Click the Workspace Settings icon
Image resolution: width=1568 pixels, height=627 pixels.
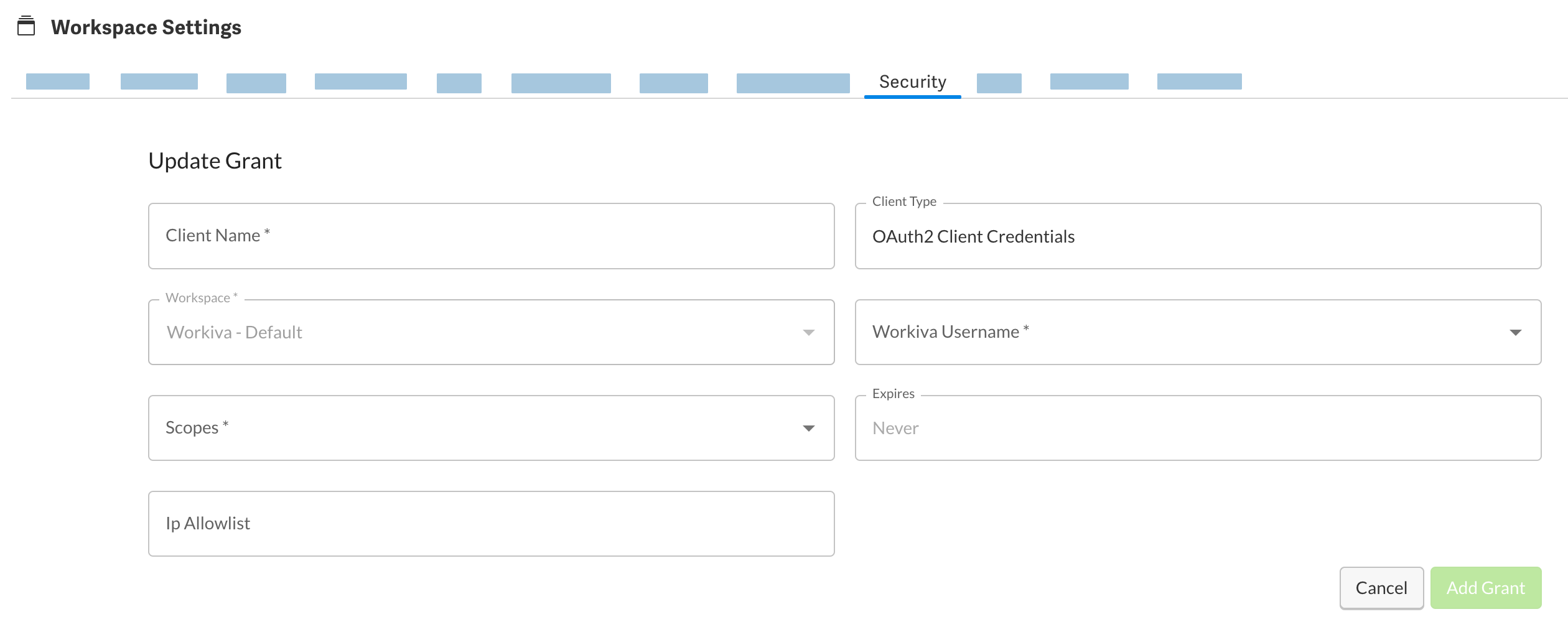pos(26,27)
